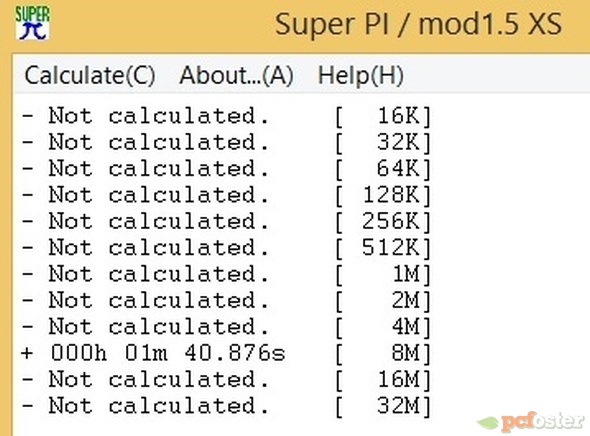Select the 32K not calculated row
The width and height of the screenshot is (590, 436).
227,142
